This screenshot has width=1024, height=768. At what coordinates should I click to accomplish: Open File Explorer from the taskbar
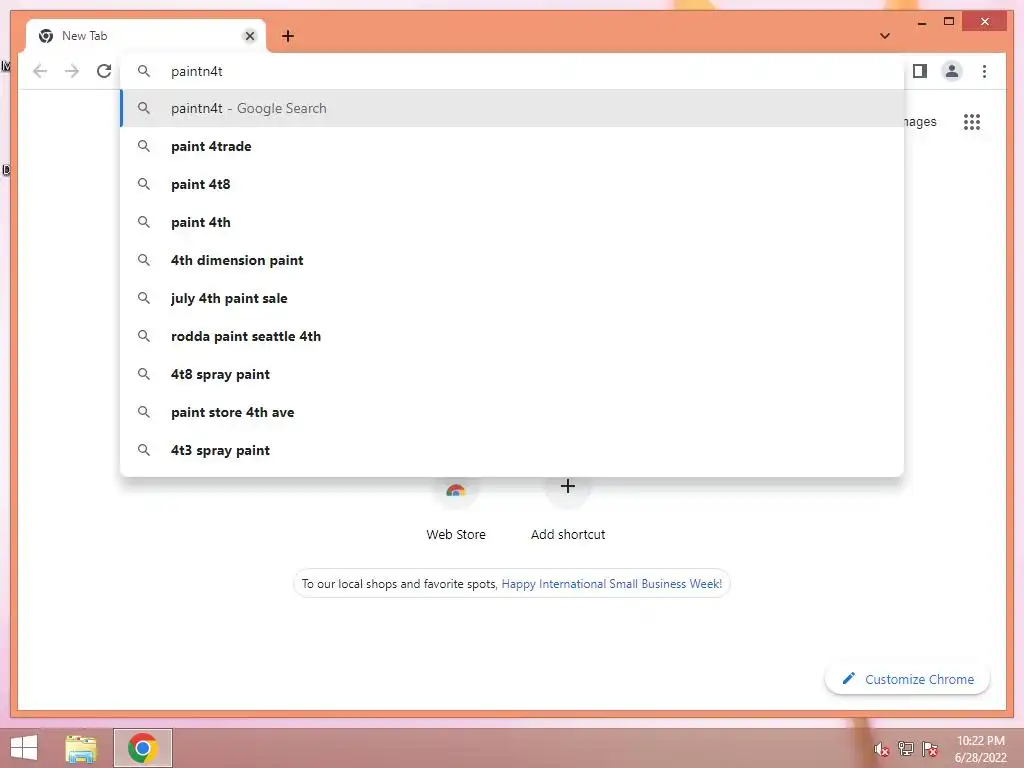pos(81,748)
